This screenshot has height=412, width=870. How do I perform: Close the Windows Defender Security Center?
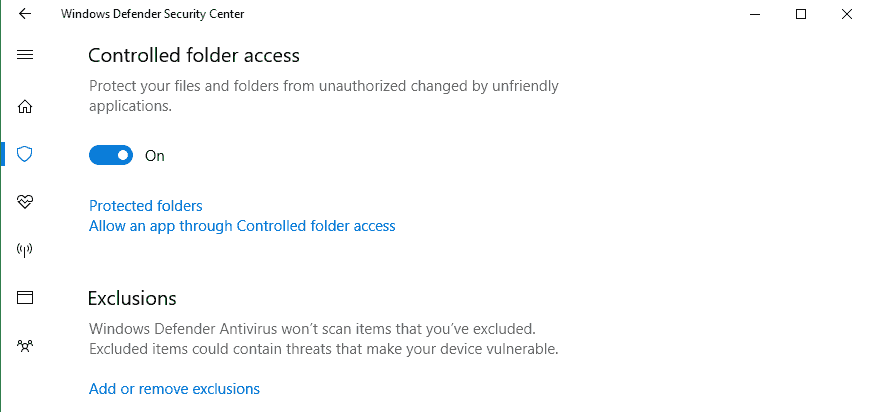tap(847, 14)
